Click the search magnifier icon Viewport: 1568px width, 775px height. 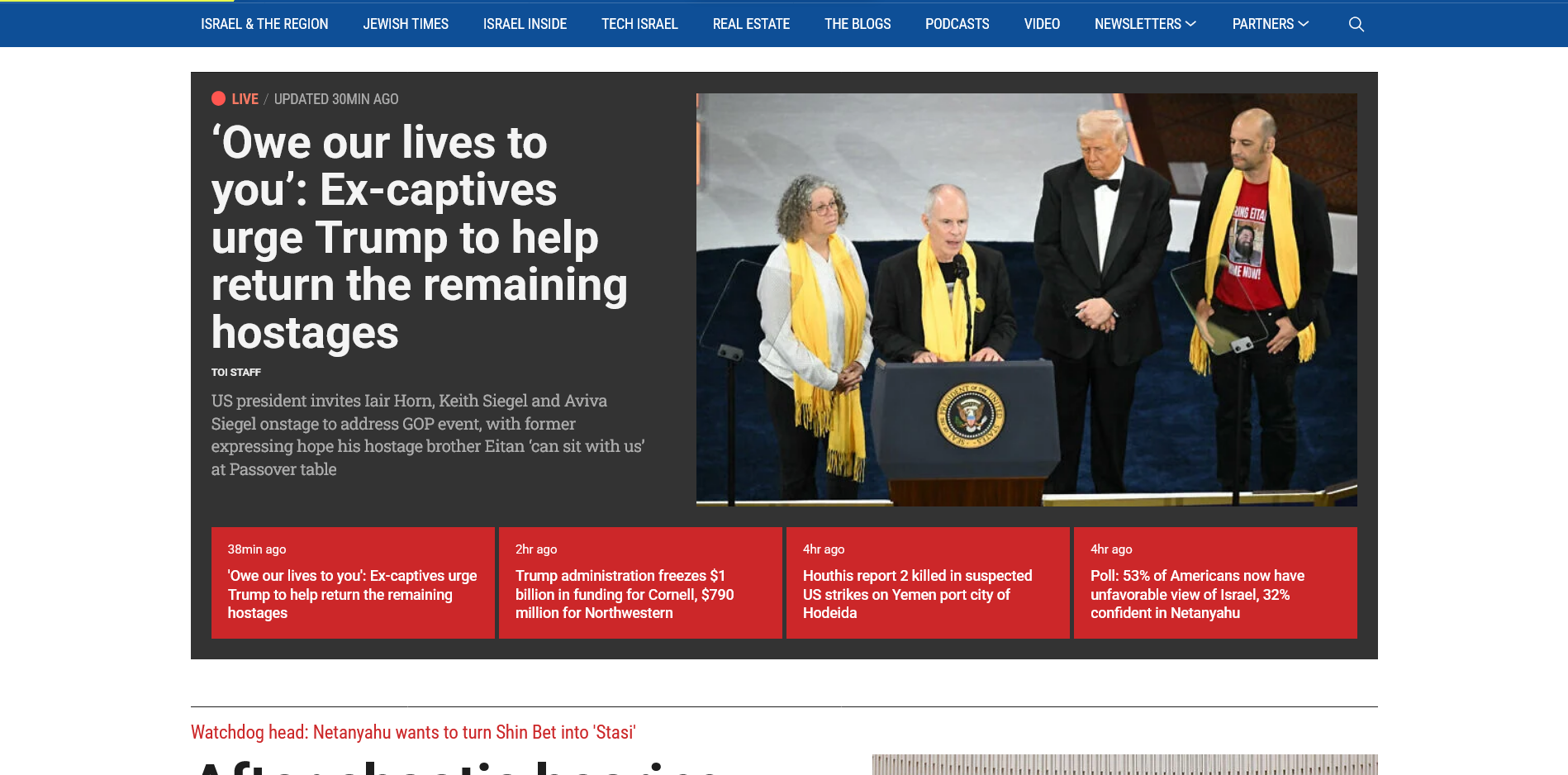coord(1356,25)
